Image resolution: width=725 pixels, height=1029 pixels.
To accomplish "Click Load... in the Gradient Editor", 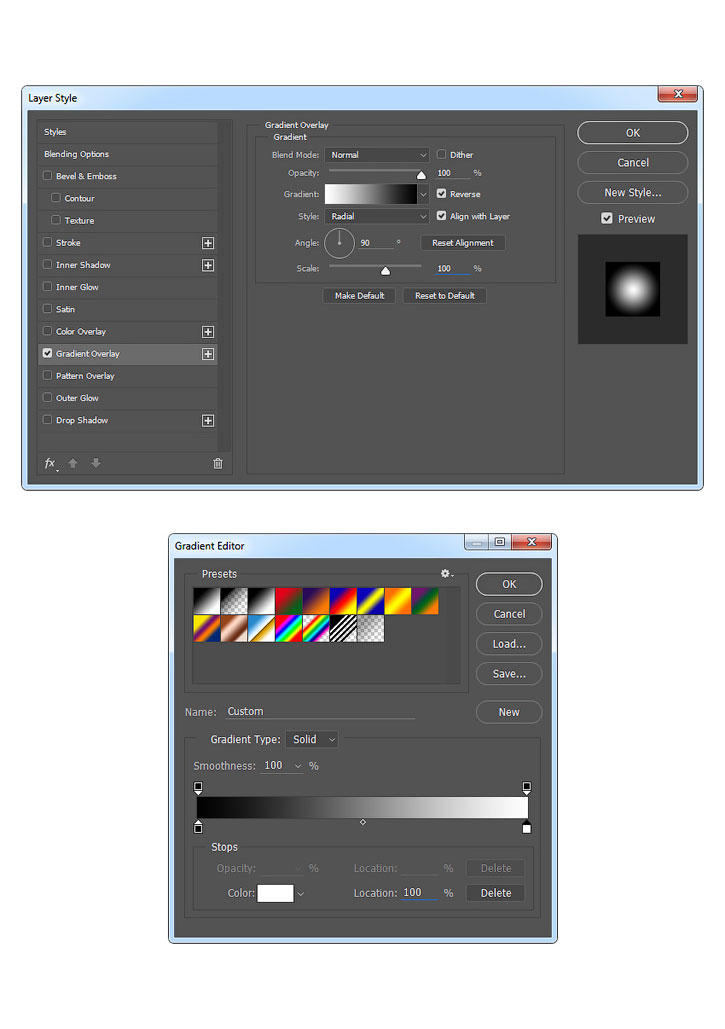I will click(x=509, y=644).
